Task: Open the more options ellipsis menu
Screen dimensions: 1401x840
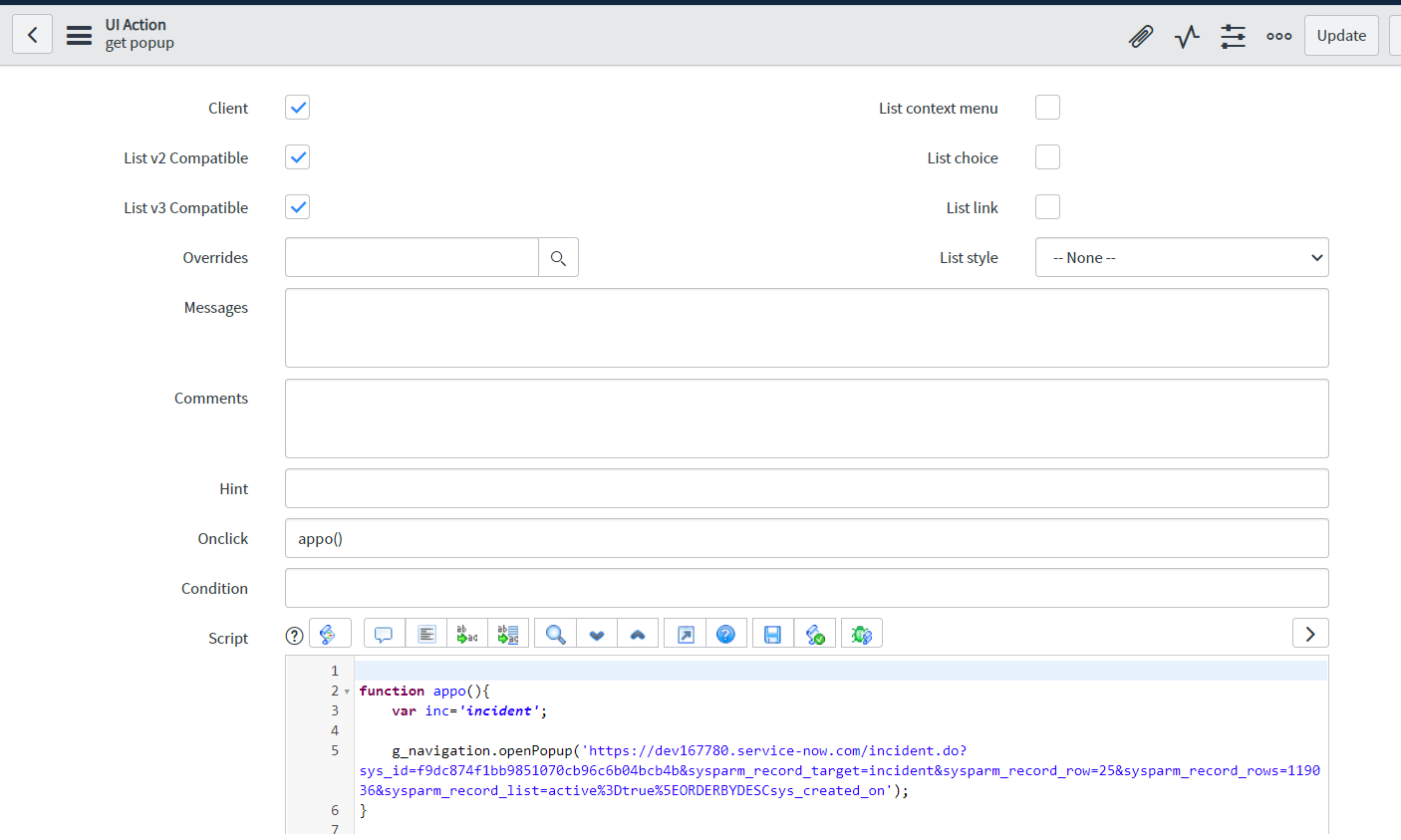Action: coord(1278,37)
